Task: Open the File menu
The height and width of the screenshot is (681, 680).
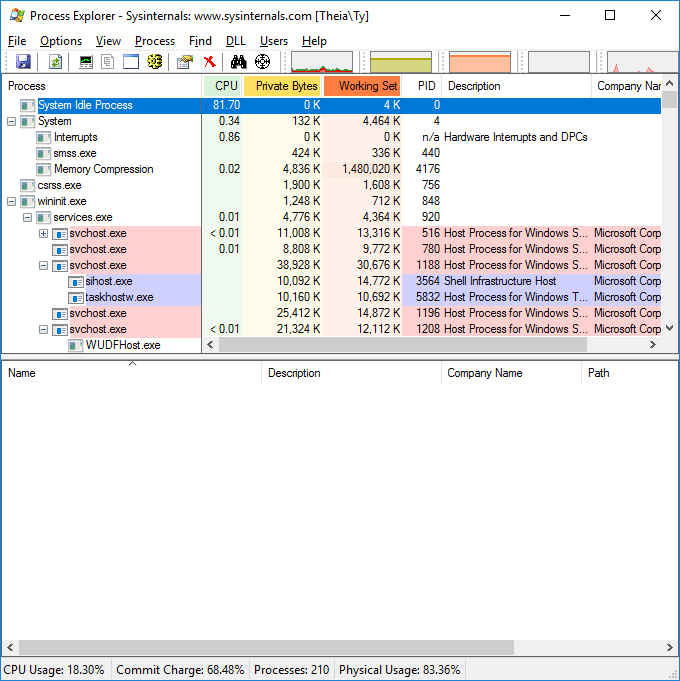Action: pos(17,41)
